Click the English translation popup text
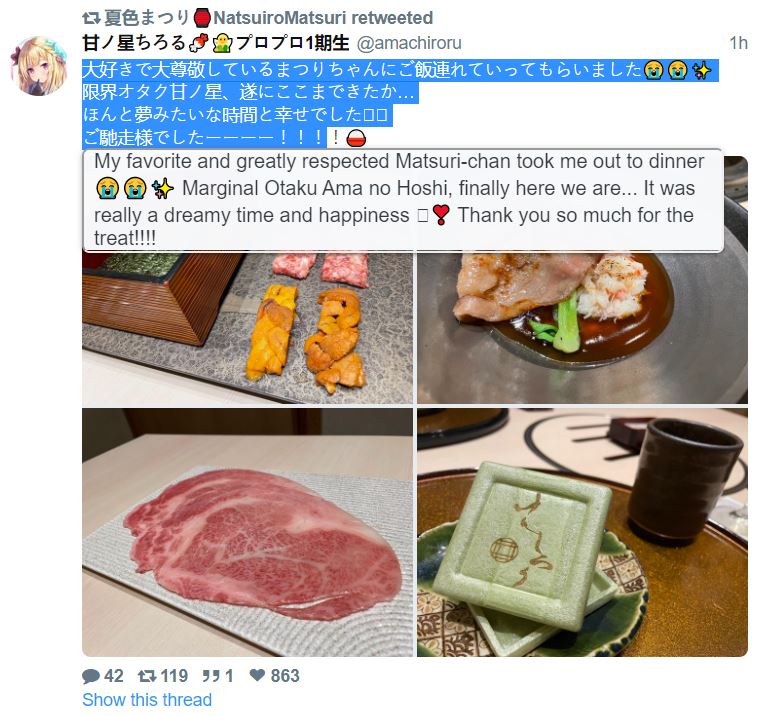 [403, 200]
